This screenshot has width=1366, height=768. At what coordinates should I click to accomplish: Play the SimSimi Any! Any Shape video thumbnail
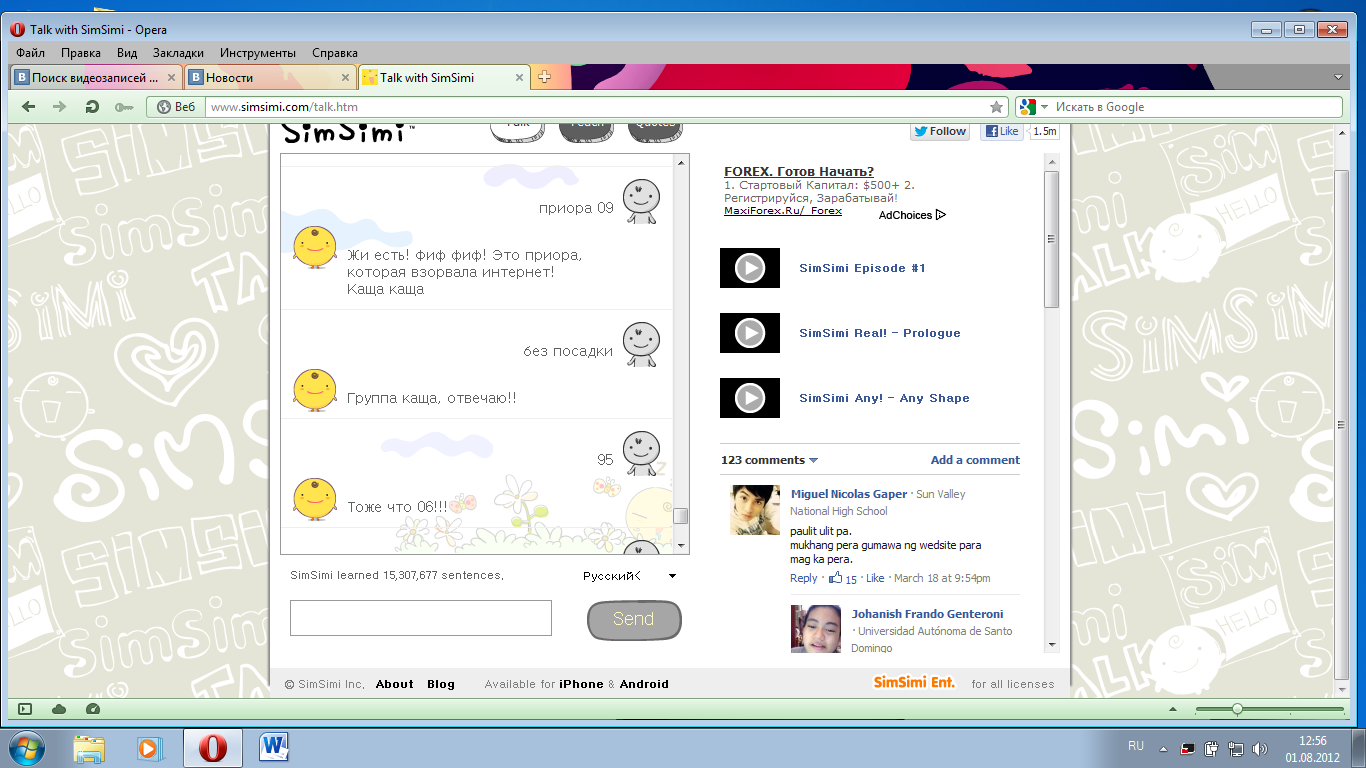pyautogui.click(x=750, y=398)
